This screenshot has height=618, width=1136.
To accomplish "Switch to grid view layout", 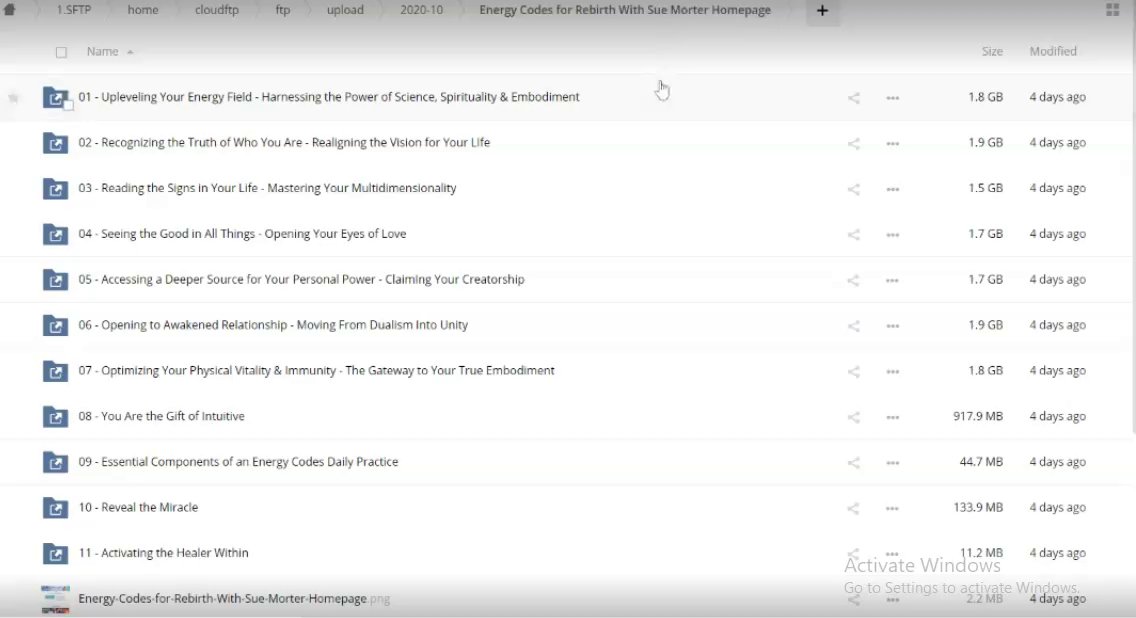I will pos(1113,10).
